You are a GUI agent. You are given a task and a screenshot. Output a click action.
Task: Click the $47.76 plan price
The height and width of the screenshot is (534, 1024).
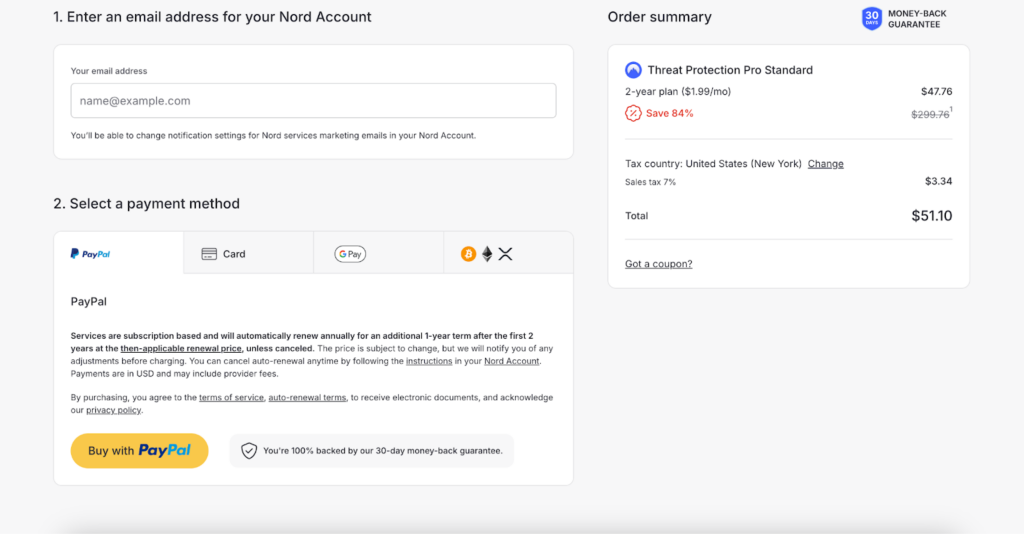click(x=936, y=91)
